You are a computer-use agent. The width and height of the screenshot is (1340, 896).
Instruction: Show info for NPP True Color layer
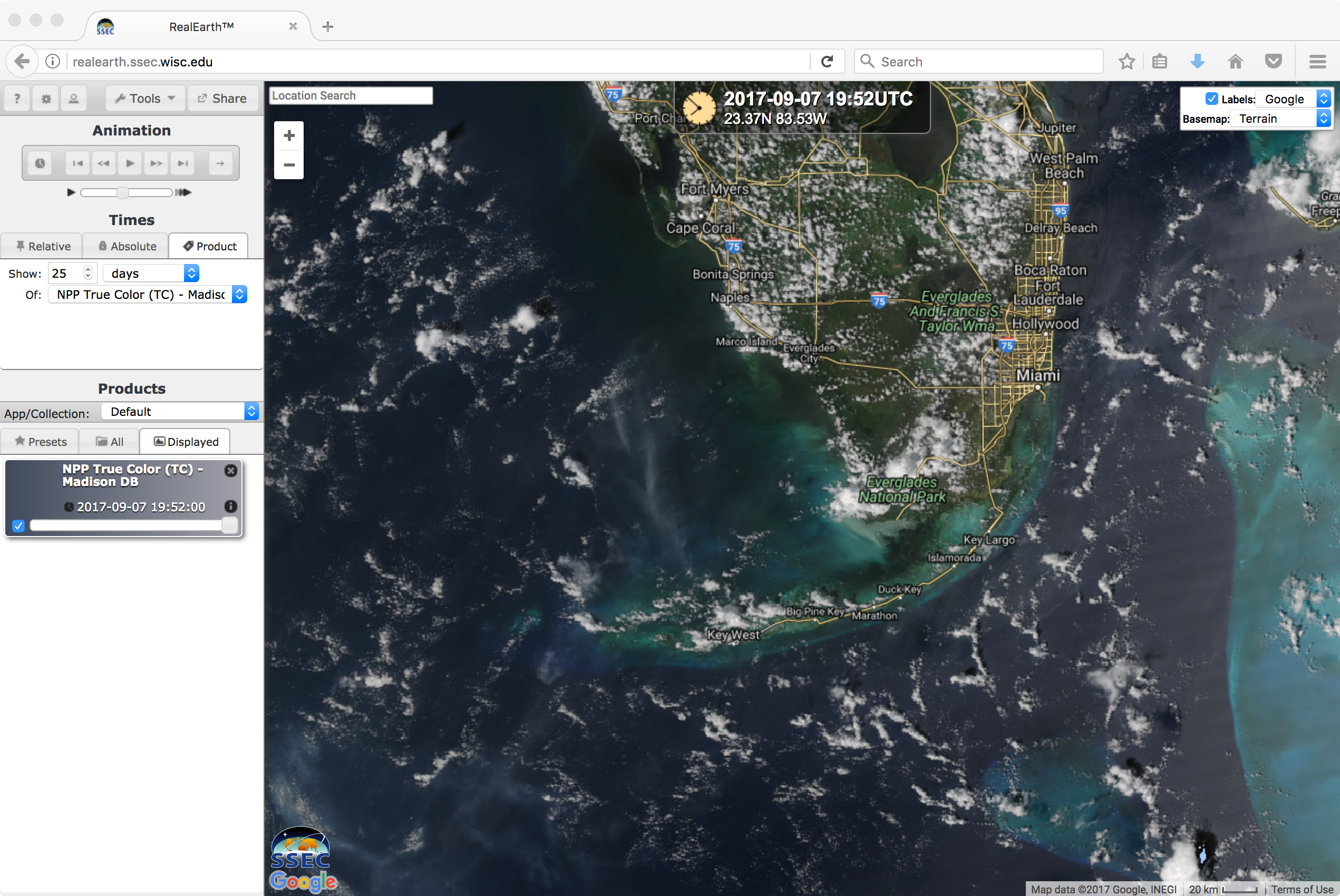tap(231, 507)
